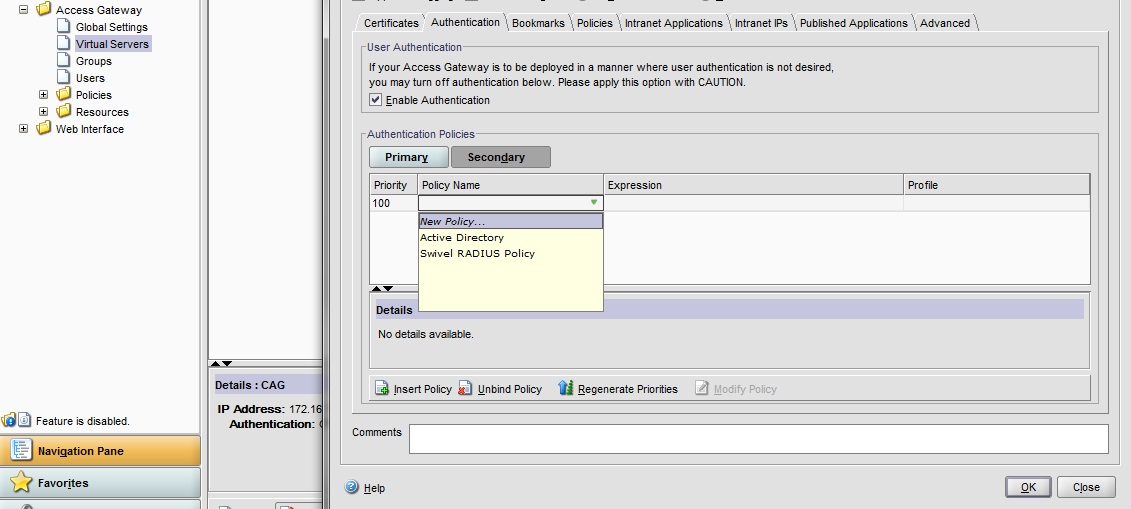The width and height of the screenshot is (1131, 509).
Task: Click the Regenerate Priorities label
Action: [x=628, y=389]
